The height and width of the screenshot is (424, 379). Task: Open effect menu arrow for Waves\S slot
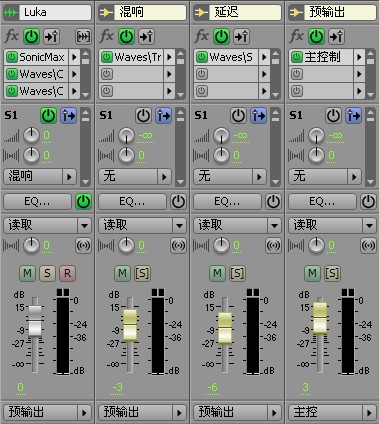pyautogui.click(x=264, y=57)
